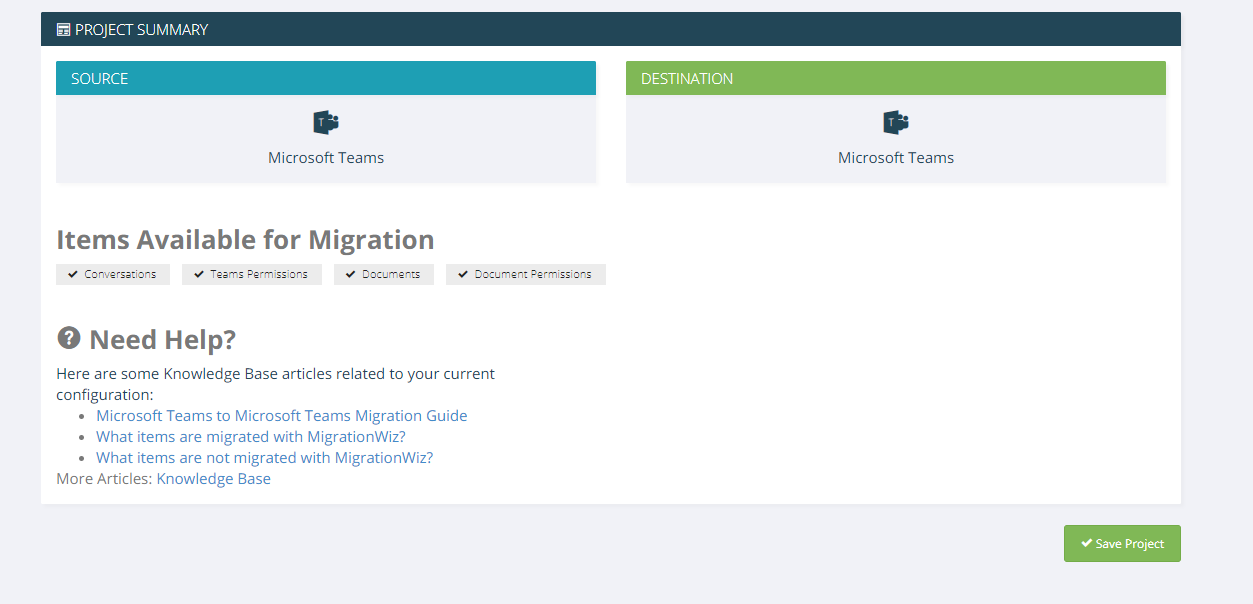Viewport: 1253px width, 604px height.
Task: Click the Source Microsoft Teams icon
Action: (x=326, y=123)
